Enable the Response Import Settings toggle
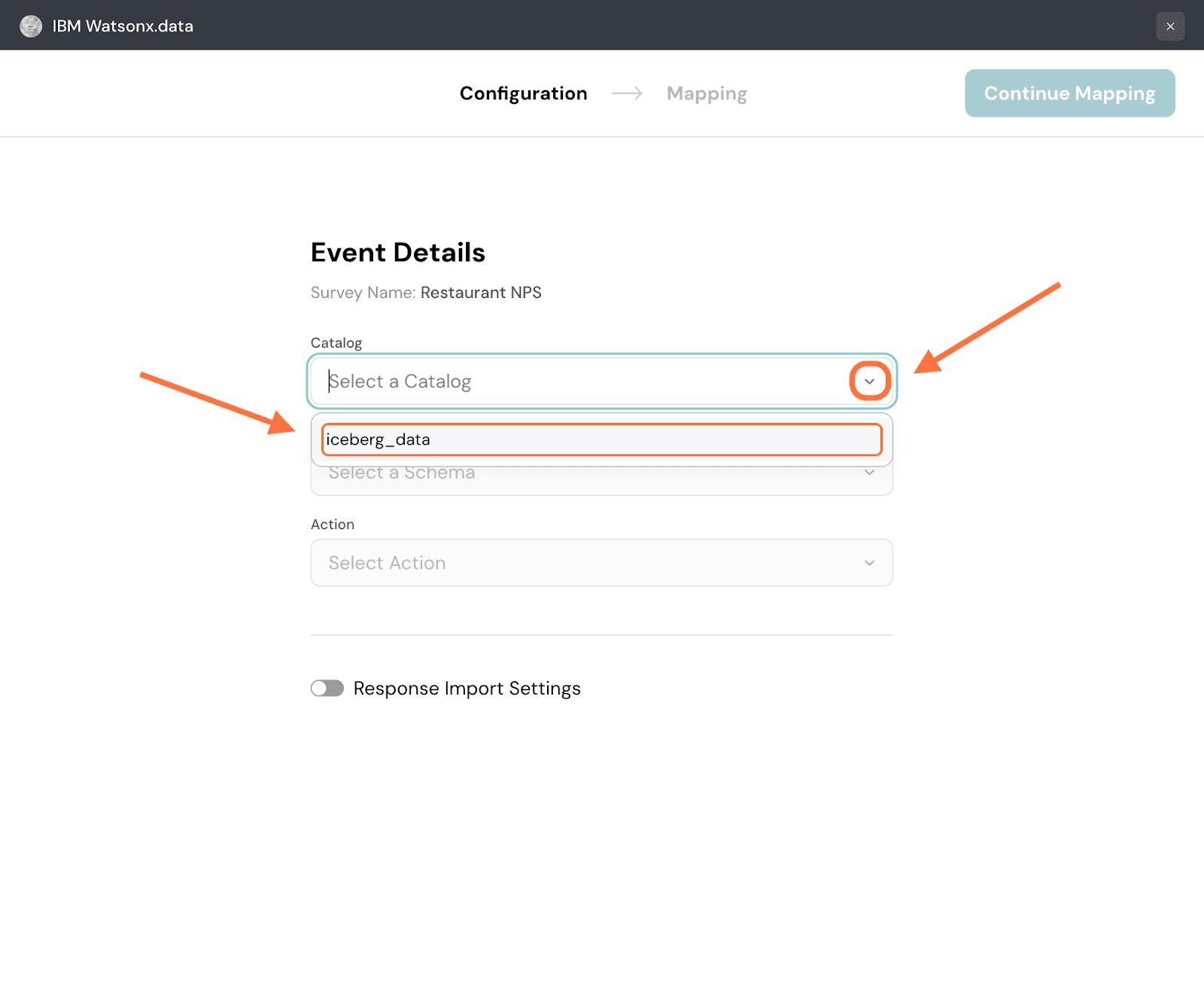Image resolution: width=1204 pixels, height=982 pixels. pos(327,689)
